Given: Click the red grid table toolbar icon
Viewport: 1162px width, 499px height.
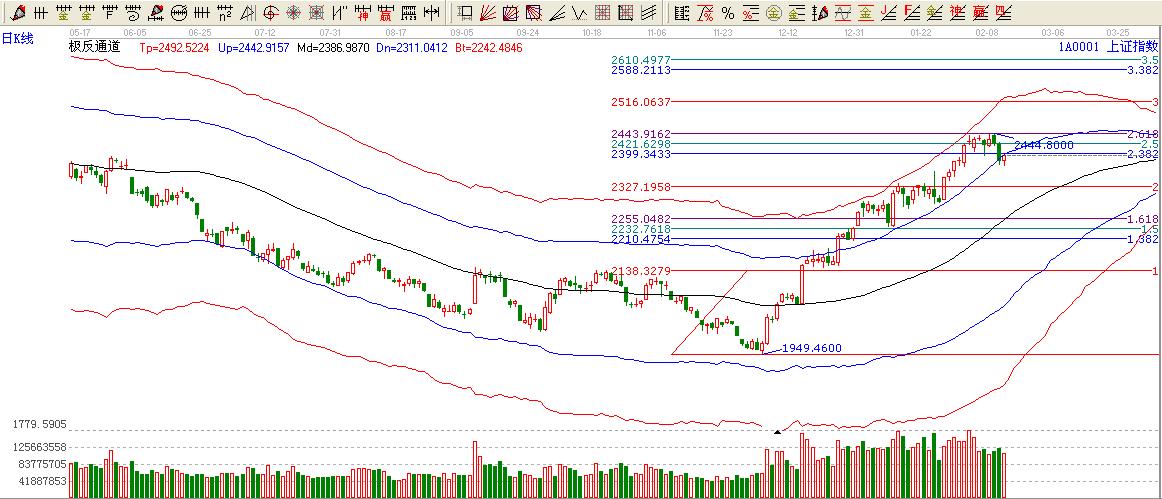Looking at the screenshot, I should click(603, 13).
